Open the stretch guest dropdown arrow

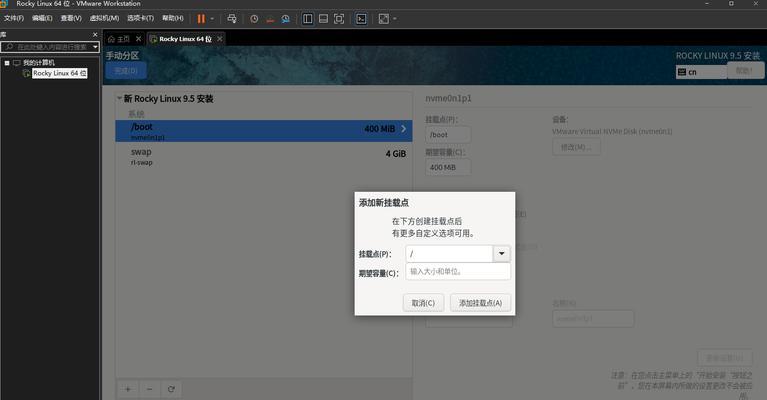pyautogui.click(x=395, y=19)
